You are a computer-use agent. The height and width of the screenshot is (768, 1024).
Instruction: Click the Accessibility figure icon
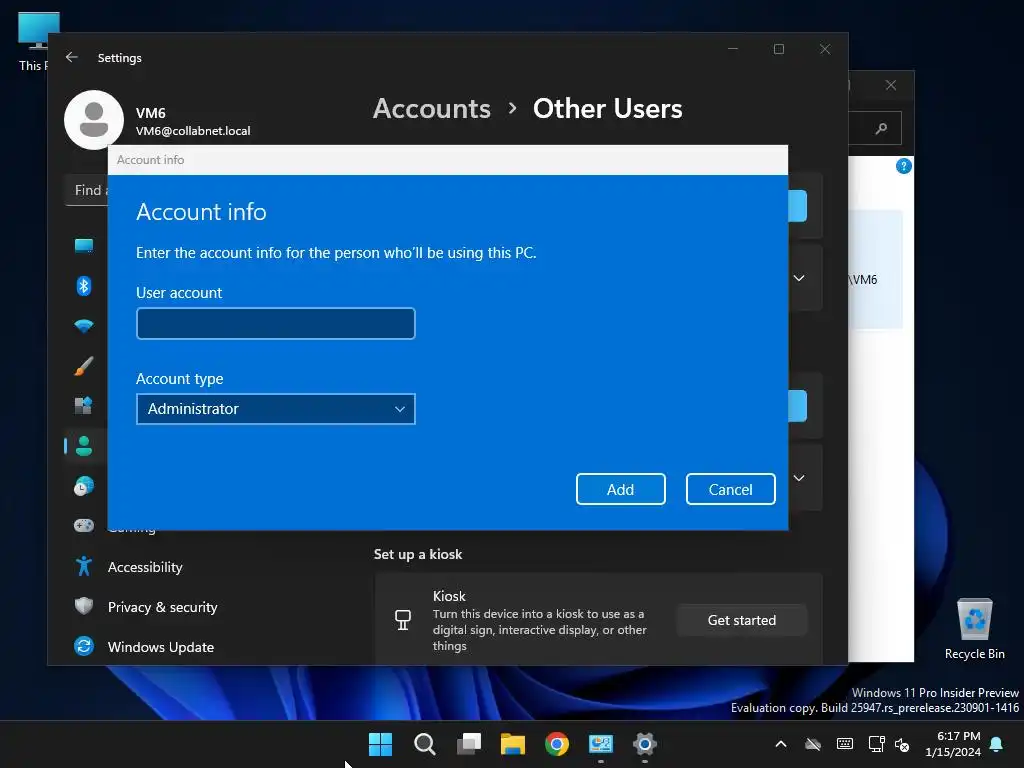pyautogui.click(x=84, y=566)
